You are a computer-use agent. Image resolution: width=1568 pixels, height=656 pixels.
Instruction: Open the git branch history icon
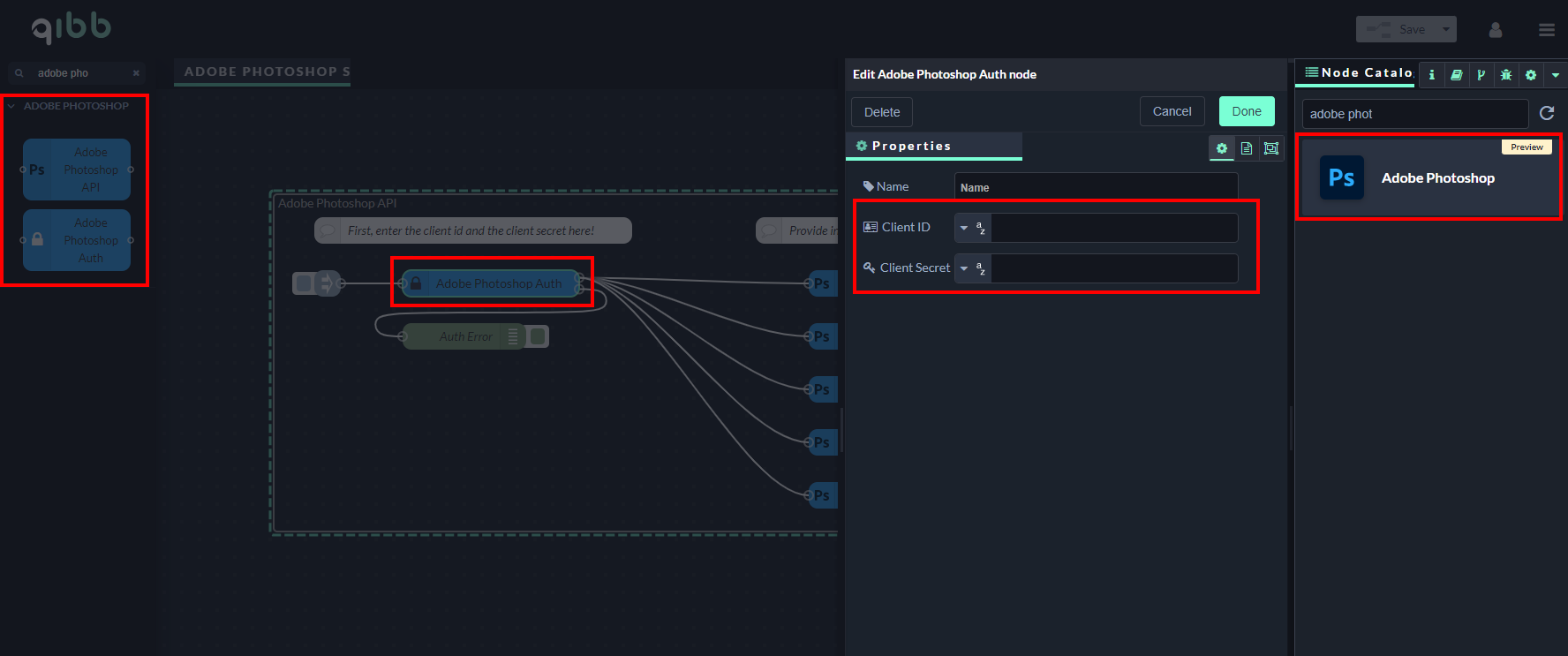1481,75
